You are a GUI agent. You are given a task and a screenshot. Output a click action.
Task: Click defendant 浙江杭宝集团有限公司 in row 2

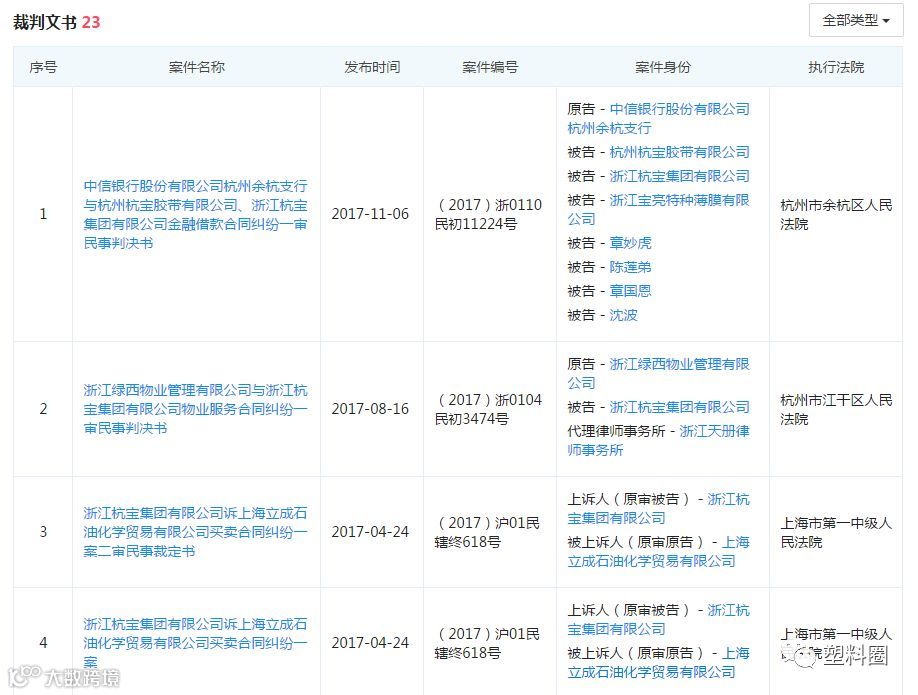[x=680, y=407]
